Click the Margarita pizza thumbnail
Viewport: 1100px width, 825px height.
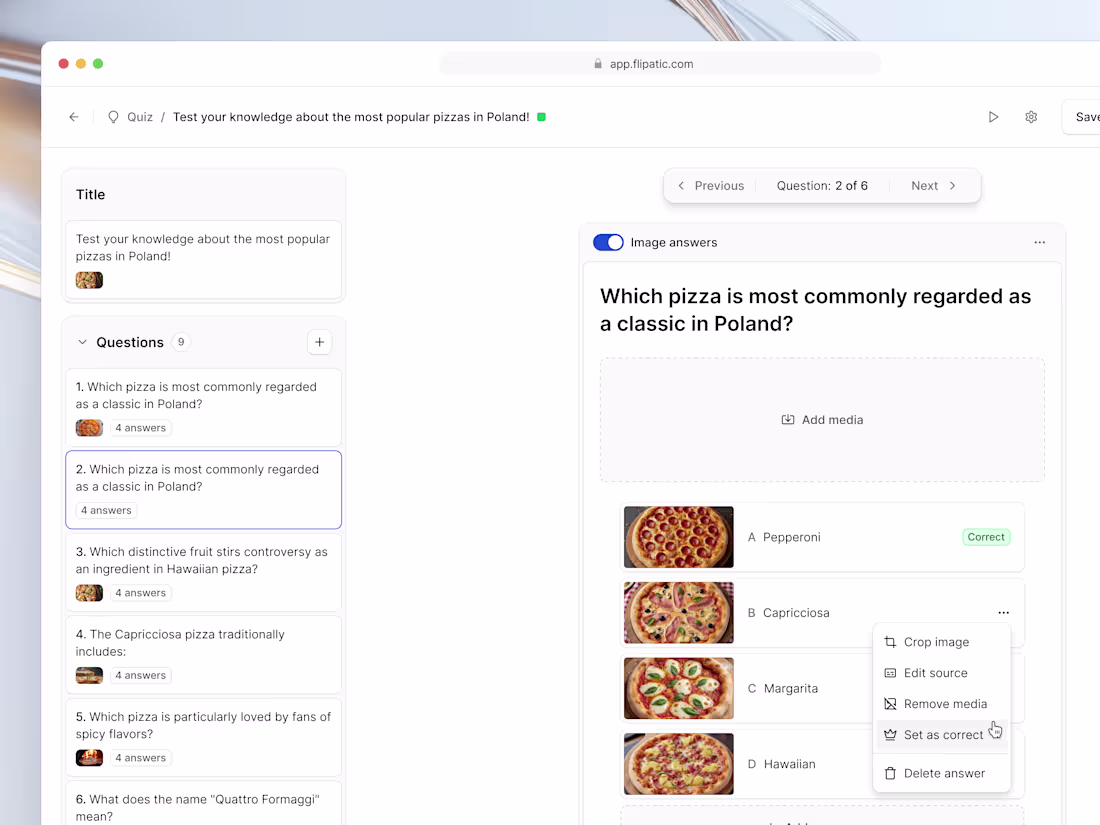[678, 688]
